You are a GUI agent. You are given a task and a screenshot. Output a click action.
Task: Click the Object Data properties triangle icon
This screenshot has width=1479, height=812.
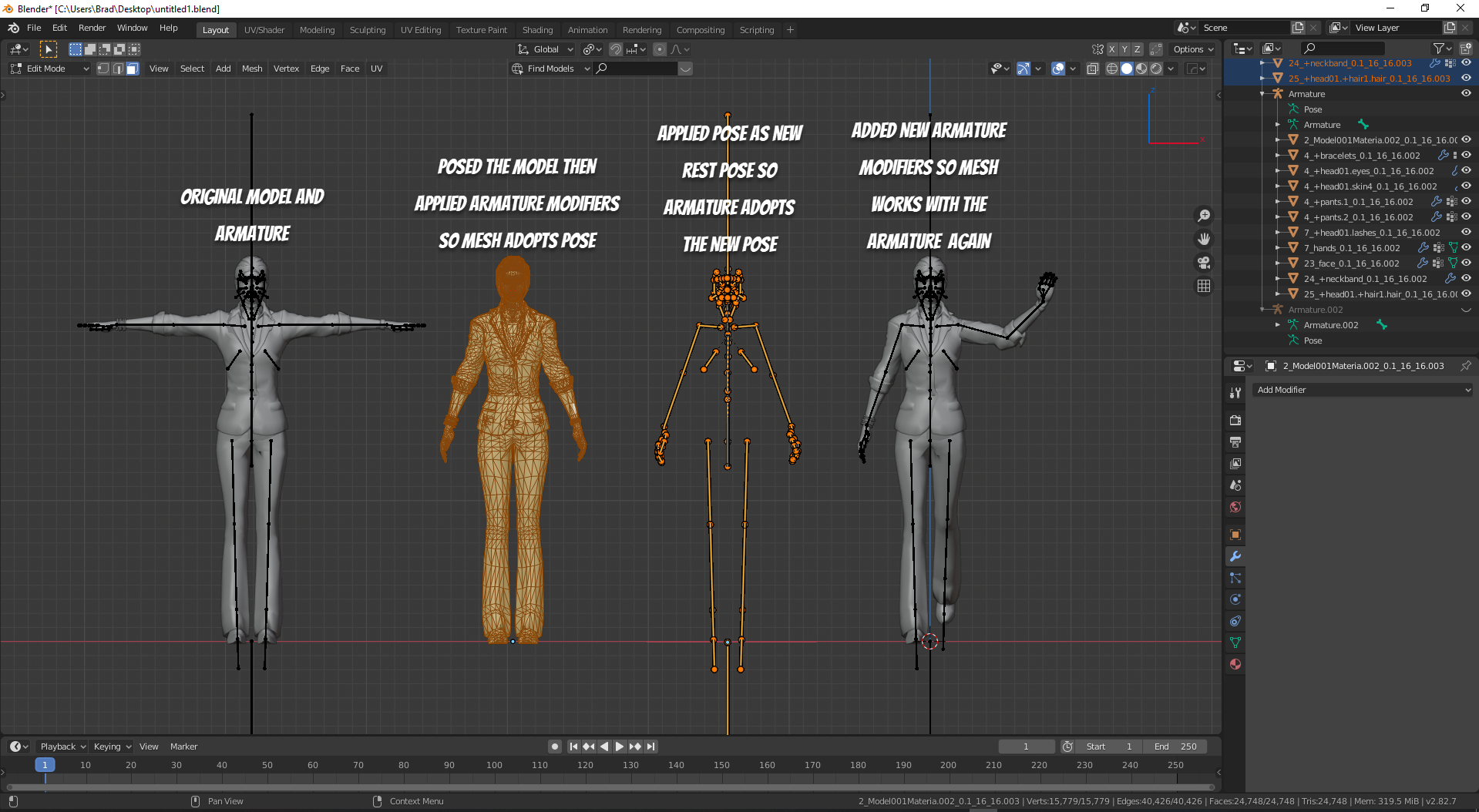tap(1235, 643)
